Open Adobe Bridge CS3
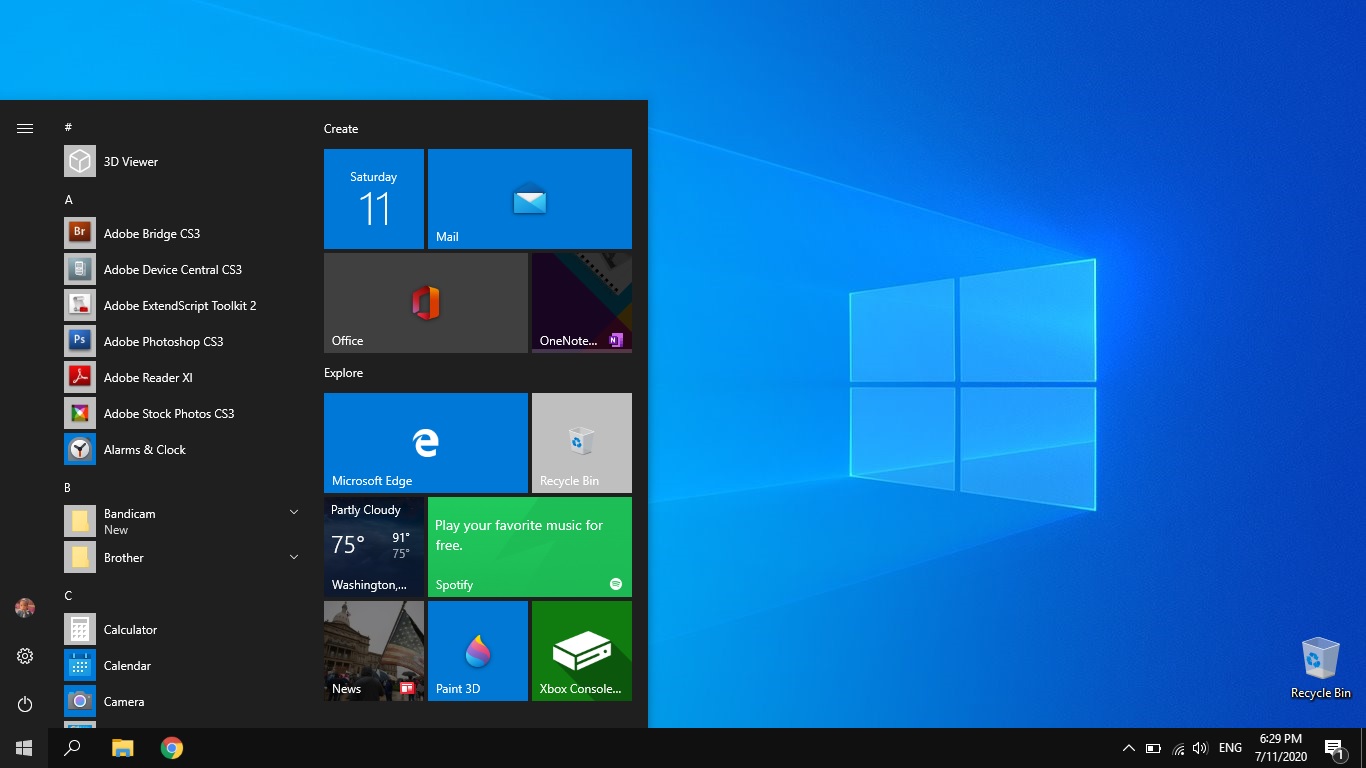This screenshot has height=768, width=1366. pos(151,233)
